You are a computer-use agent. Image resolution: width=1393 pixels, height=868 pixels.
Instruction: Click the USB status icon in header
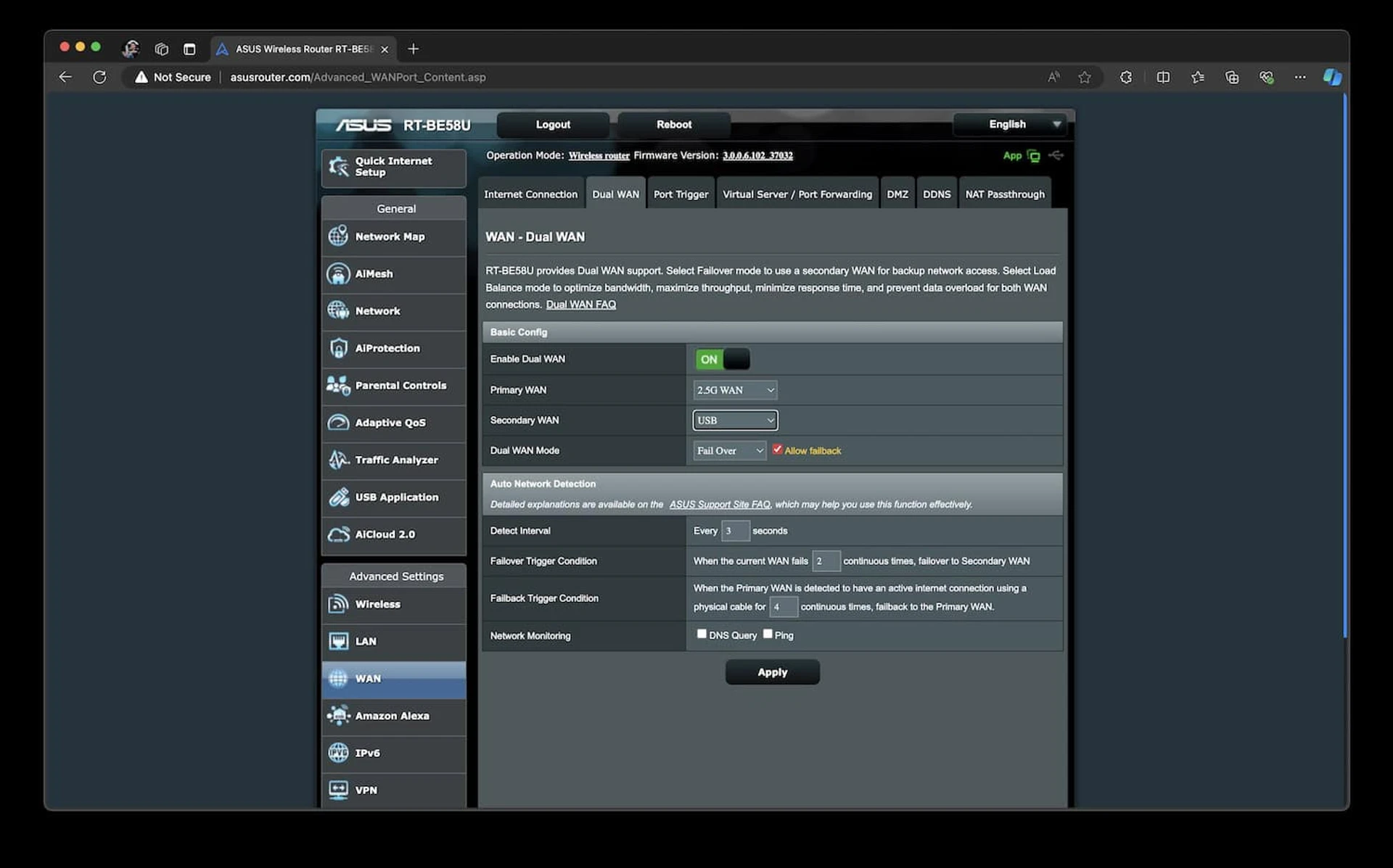point(1056,155)
